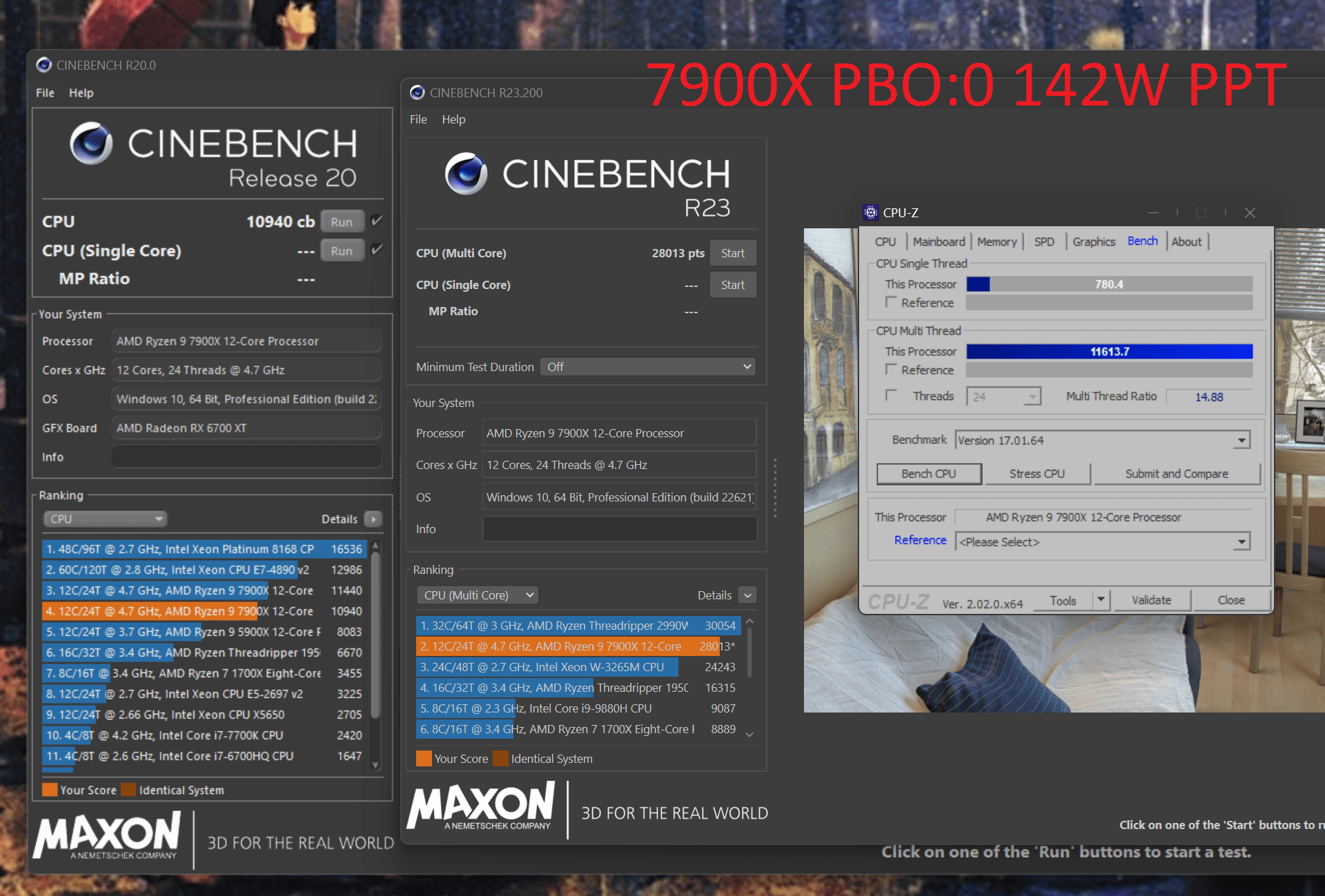1325x896 pixels.
Task: Select the Intel Xeon Platinum 8168 ranking row
Action: pos(204,549)
